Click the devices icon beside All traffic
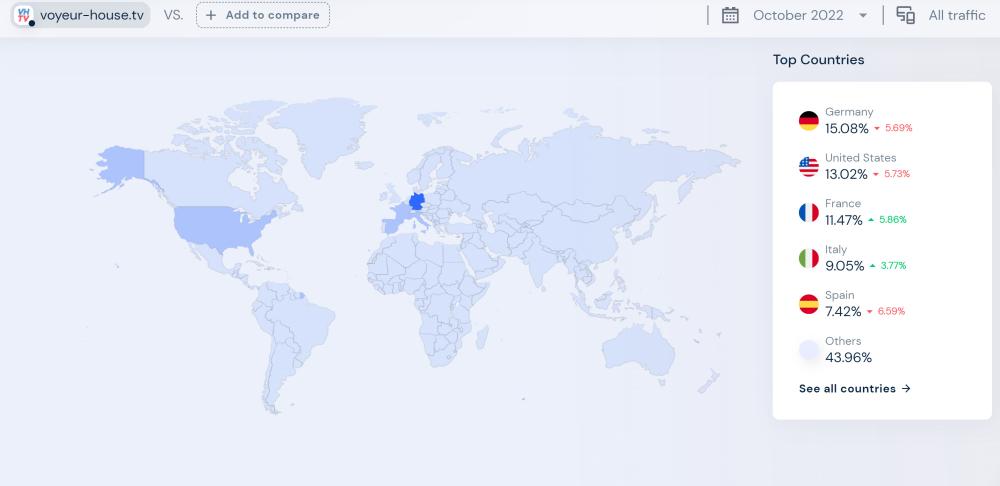Viewport: 1000px width, 486px height. (905, 15)
